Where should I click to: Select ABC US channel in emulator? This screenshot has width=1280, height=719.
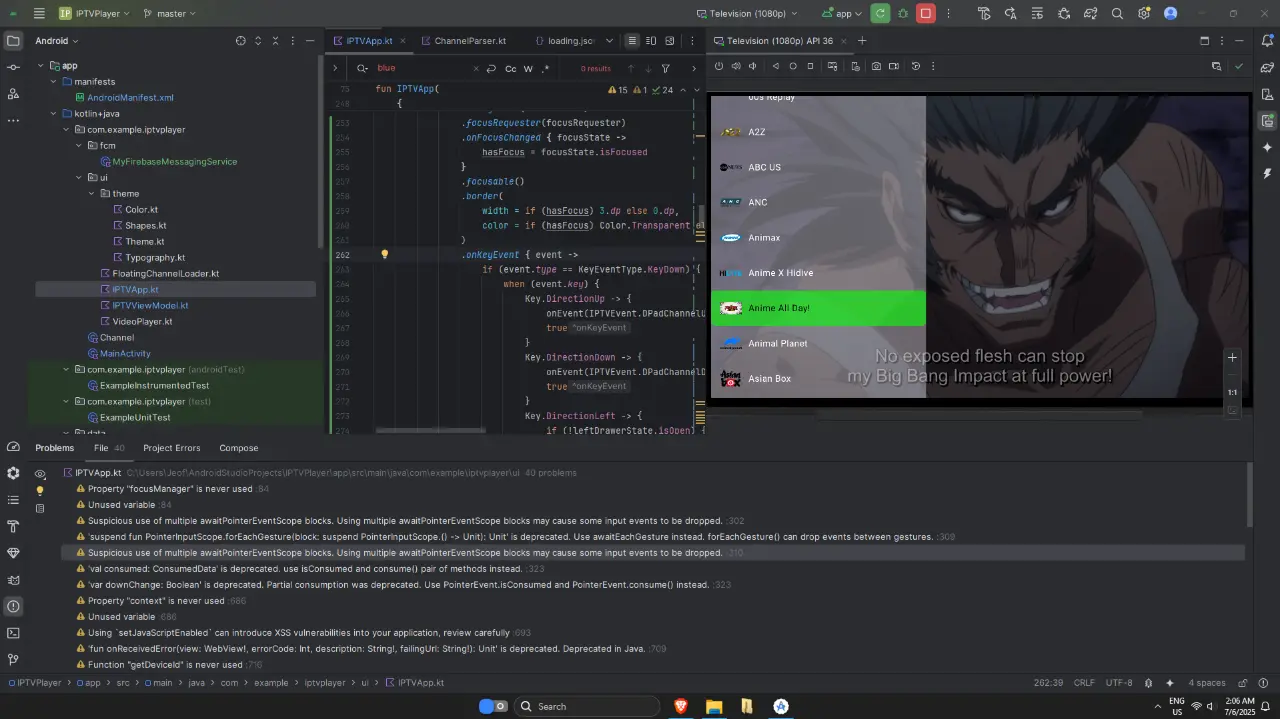(818, 167)
